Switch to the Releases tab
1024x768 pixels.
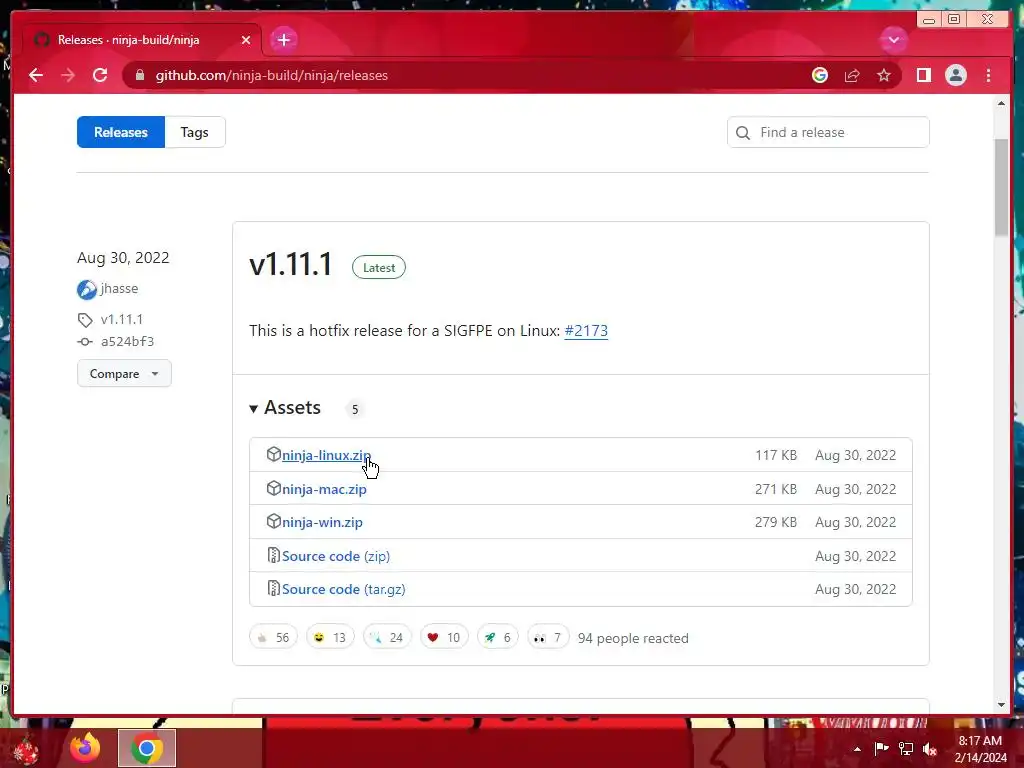[121, 133]
